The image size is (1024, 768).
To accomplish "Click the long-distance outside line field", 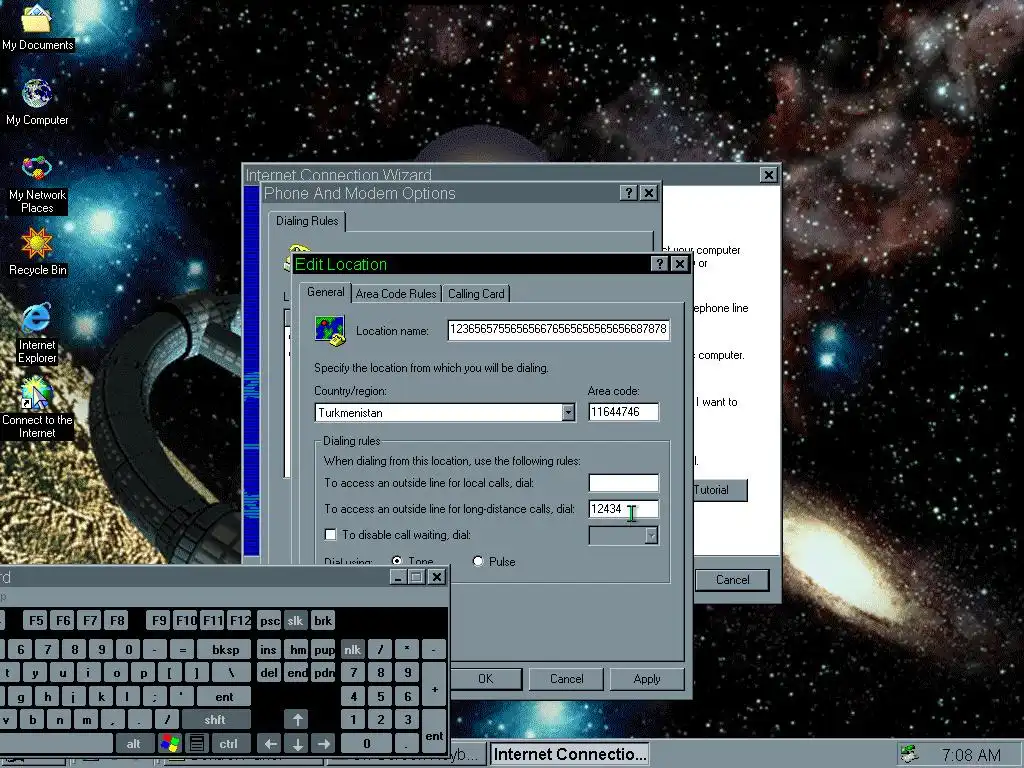I will (x=624, y=509).
